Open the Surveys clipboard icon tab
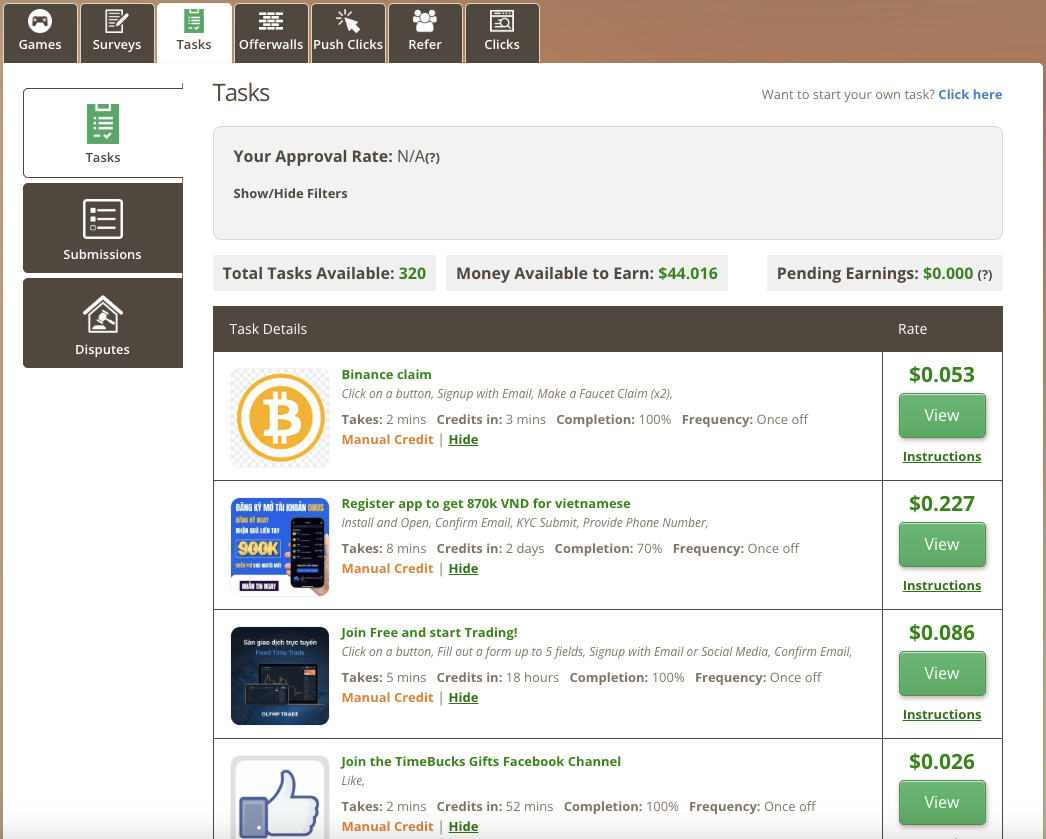 coord(117,21)
